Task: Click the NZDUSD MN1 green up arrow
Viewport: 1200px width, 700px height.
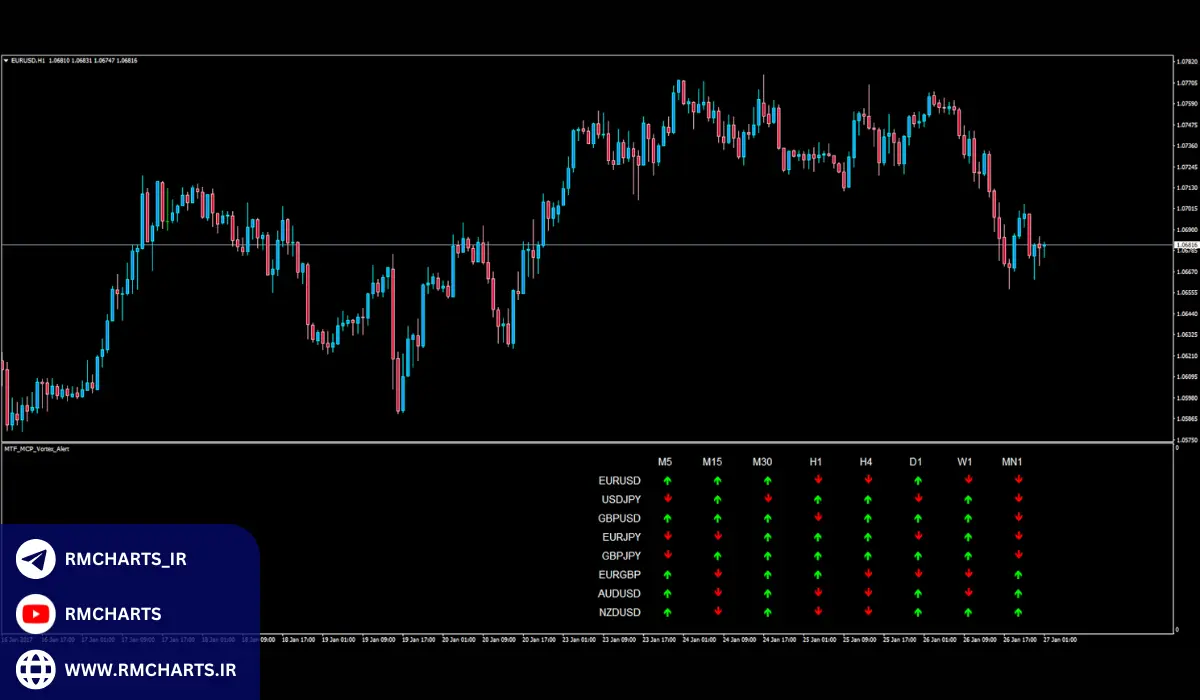Action: click(x=1018, y=612)
